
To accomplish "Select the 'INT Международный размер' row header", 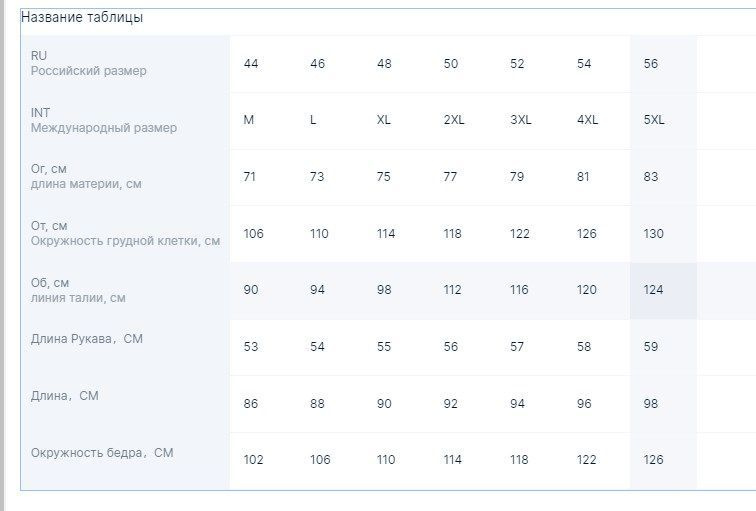I will tap(125, 121).
